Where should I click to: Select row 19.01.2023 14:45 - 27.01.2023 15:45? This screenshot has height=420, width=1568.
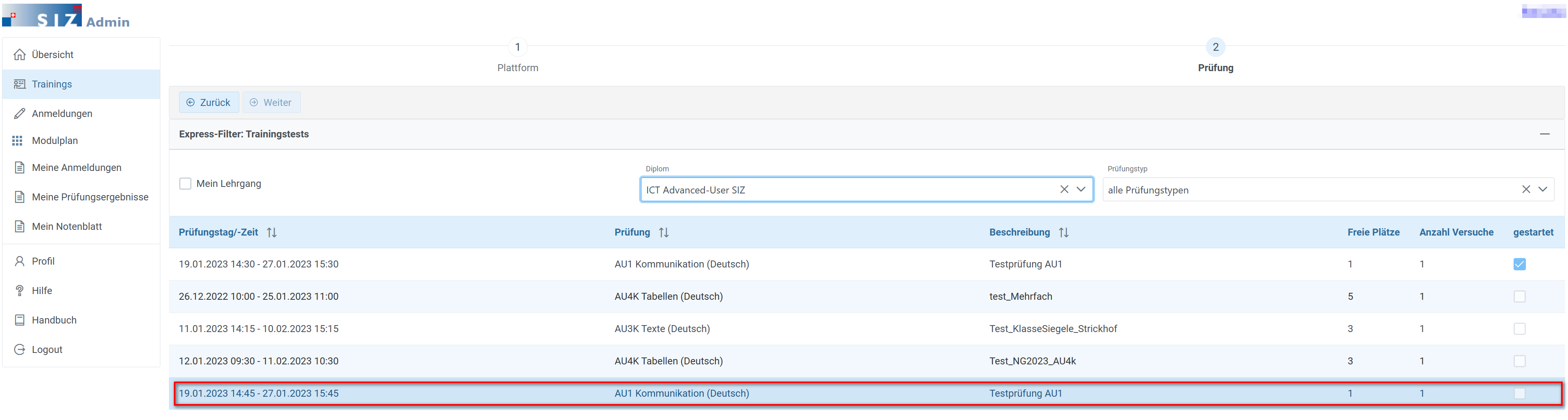coord(867,394)
